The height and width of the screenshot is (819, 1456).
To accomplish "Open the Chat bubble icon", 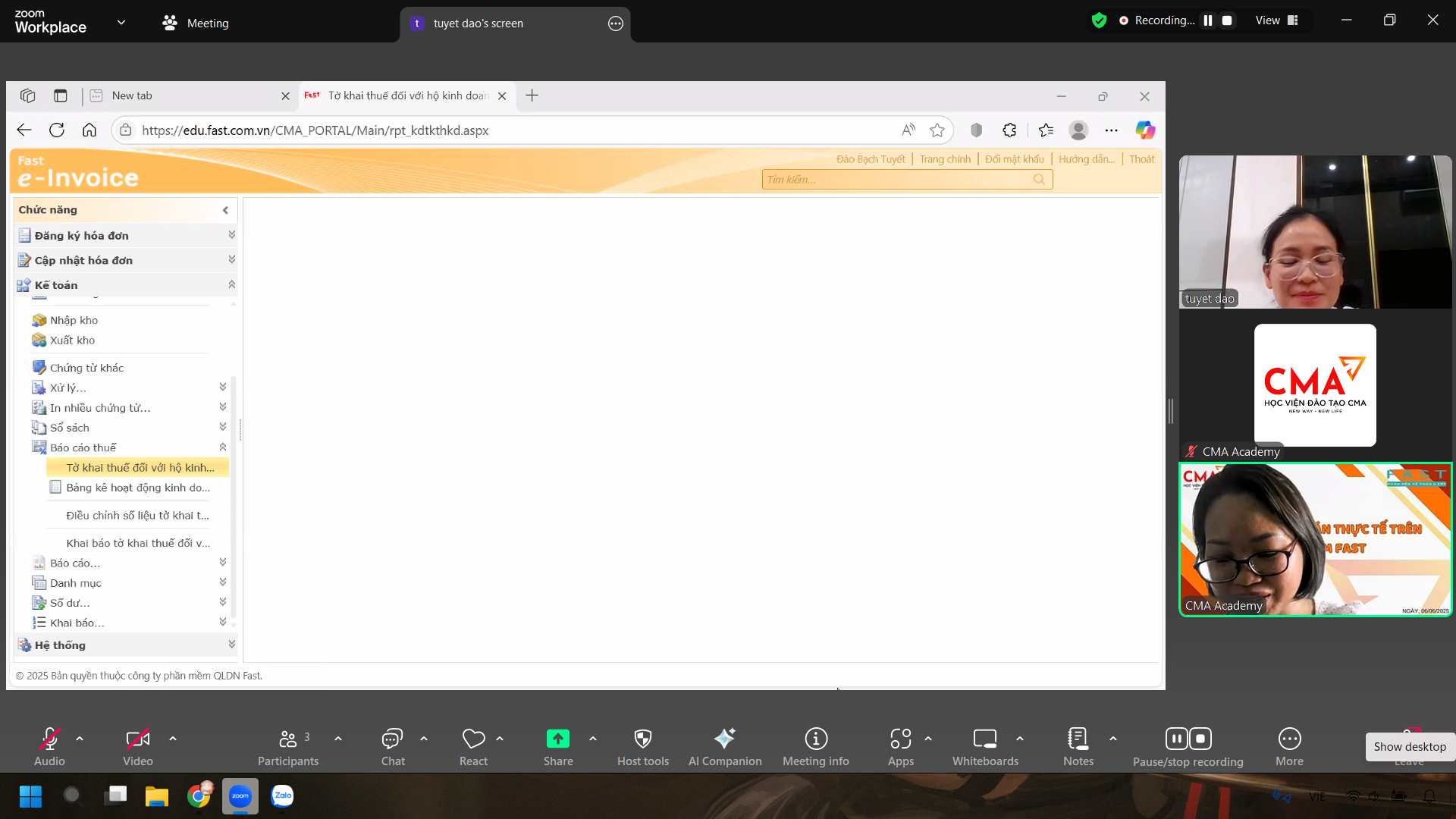I will pyautogui.click(x=392, y=738).
